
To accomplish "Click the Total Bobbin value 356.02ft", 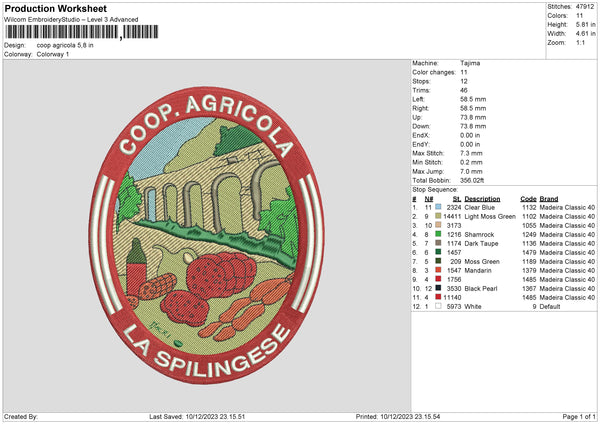I will (472, 180).
